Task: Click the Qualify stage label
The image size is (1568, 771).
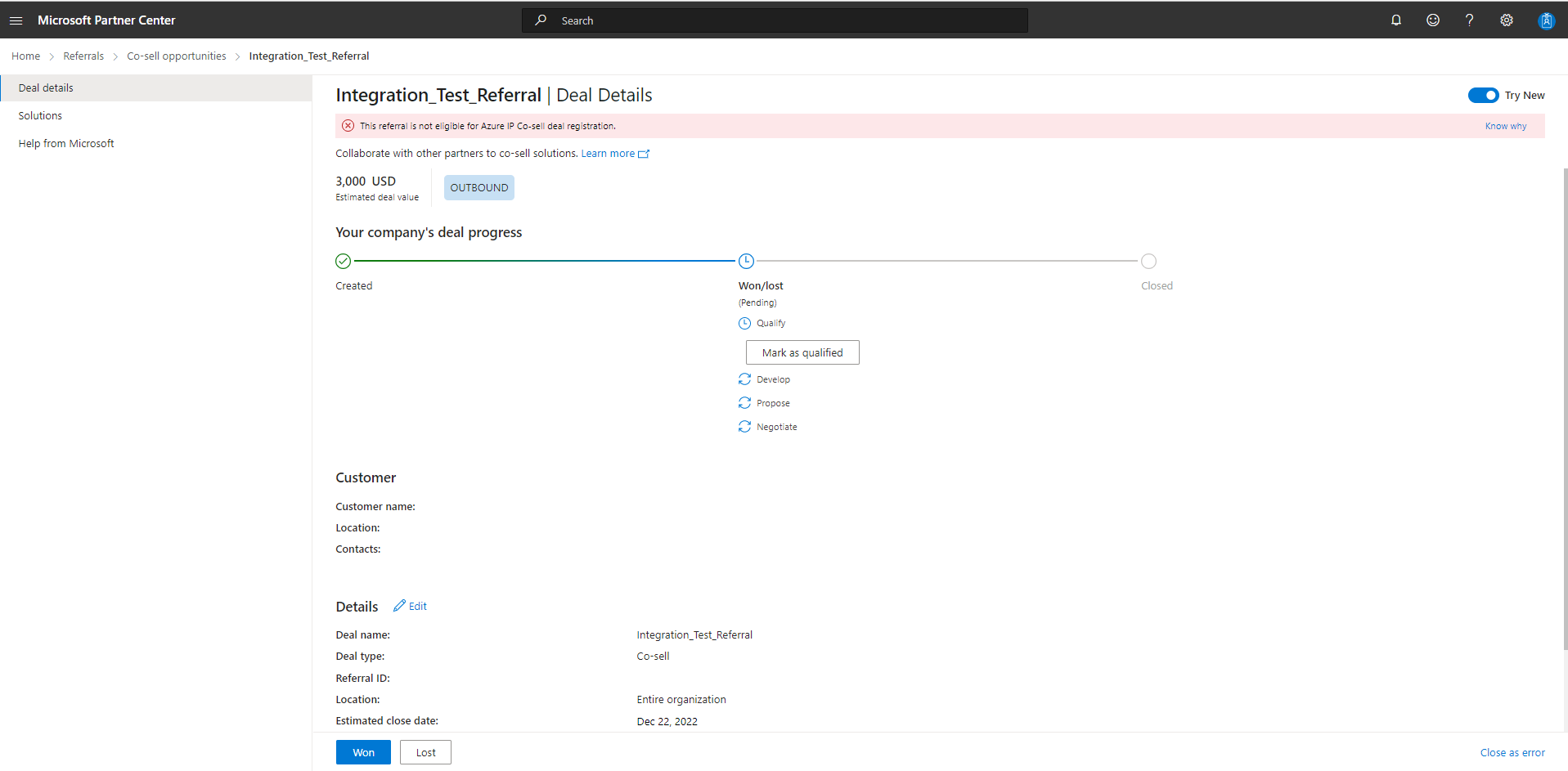Action: [x=771, y=324]
